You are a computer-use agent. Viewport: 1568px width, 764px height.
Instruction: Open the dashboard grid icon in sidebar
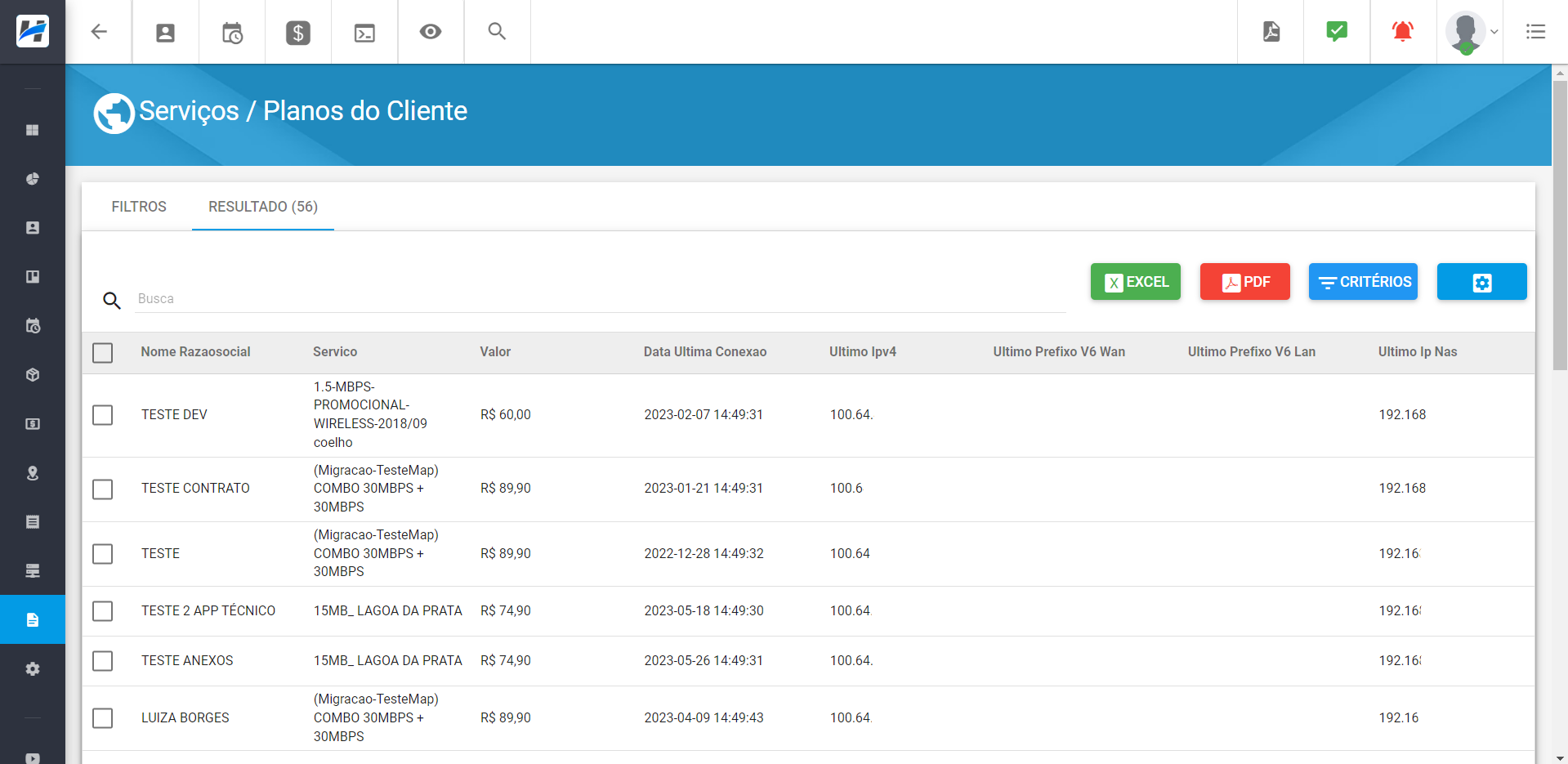point(33,130)
